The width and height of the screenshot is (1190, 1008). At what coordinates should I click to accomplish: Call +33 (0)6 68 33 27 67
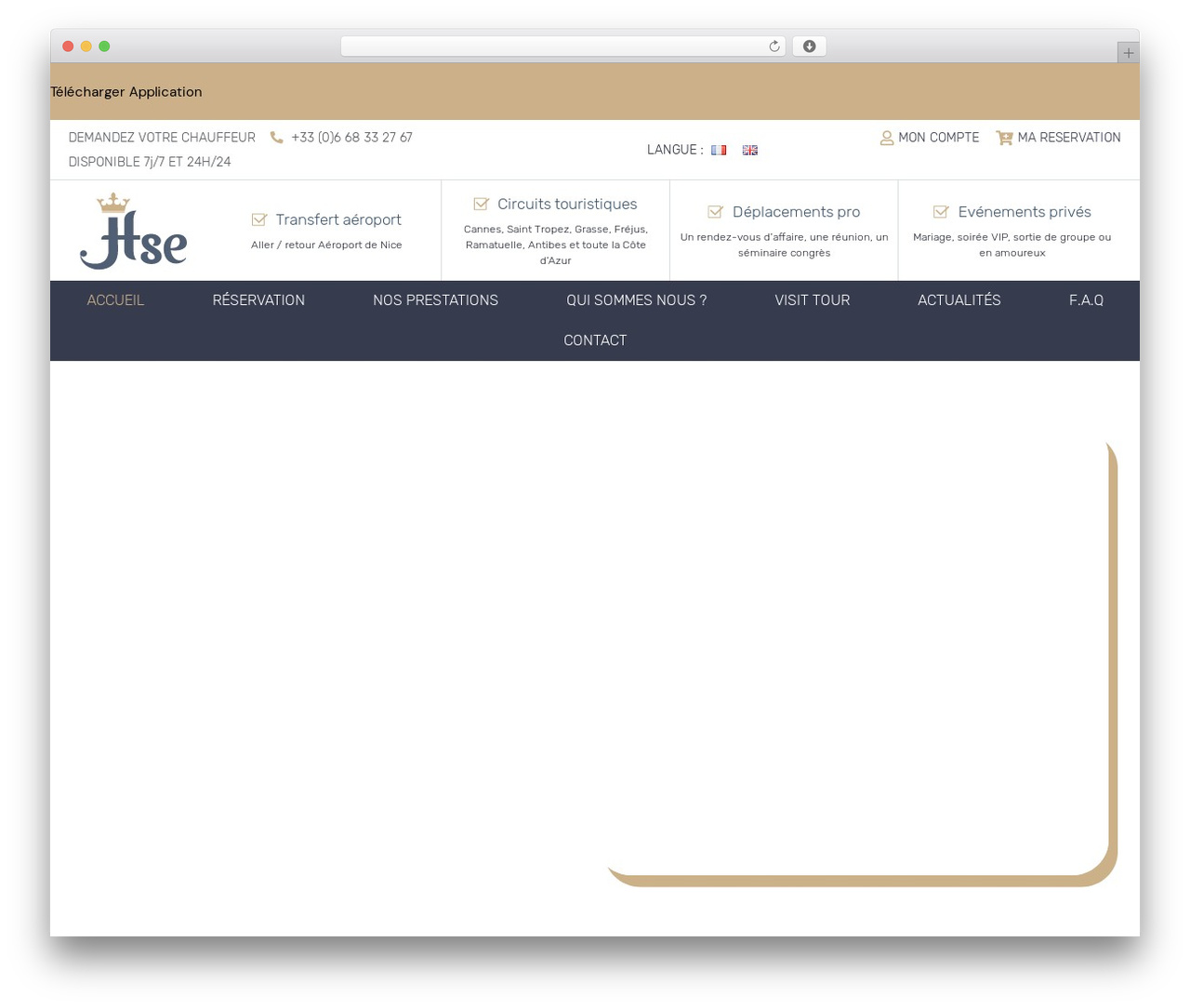[351, 138]
